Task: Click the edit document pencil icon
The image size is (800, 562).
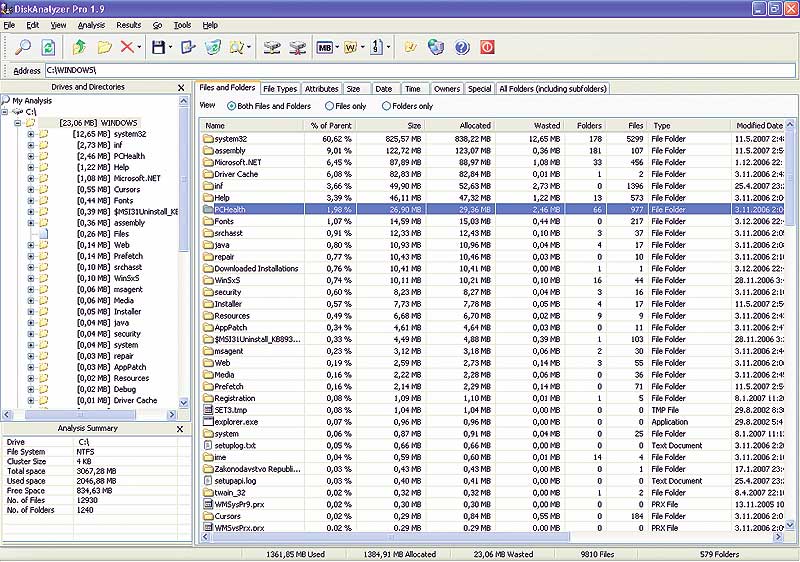Action: [x=188, y=47]
